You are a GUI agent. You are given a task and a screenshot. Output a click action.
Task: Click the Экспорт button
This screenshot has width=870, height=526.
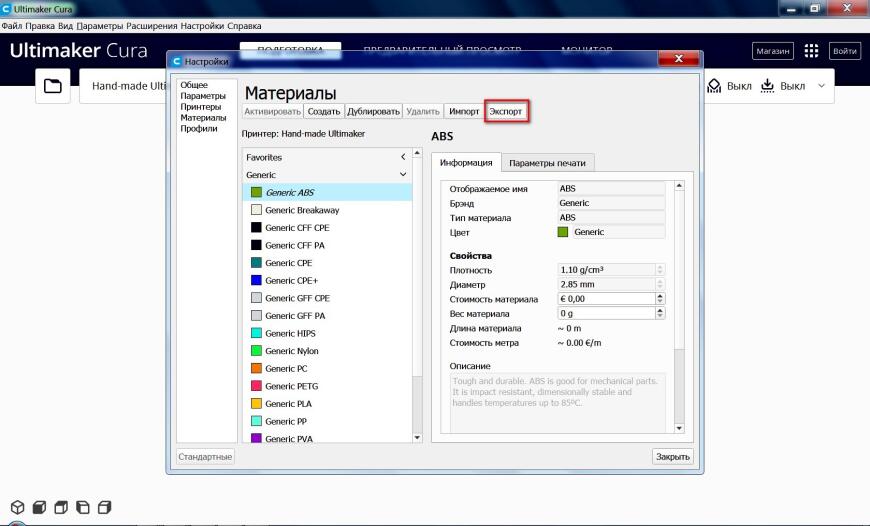pos(505,112)
